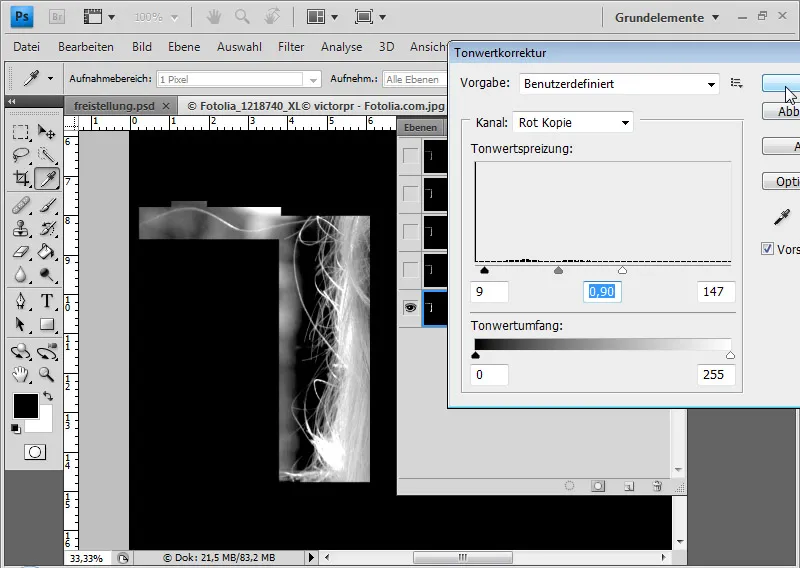The height and width of the screenshot is (568, 800).
Task: Open Adobe Bridge via the Br icon
Action: (x=57, y=17)
